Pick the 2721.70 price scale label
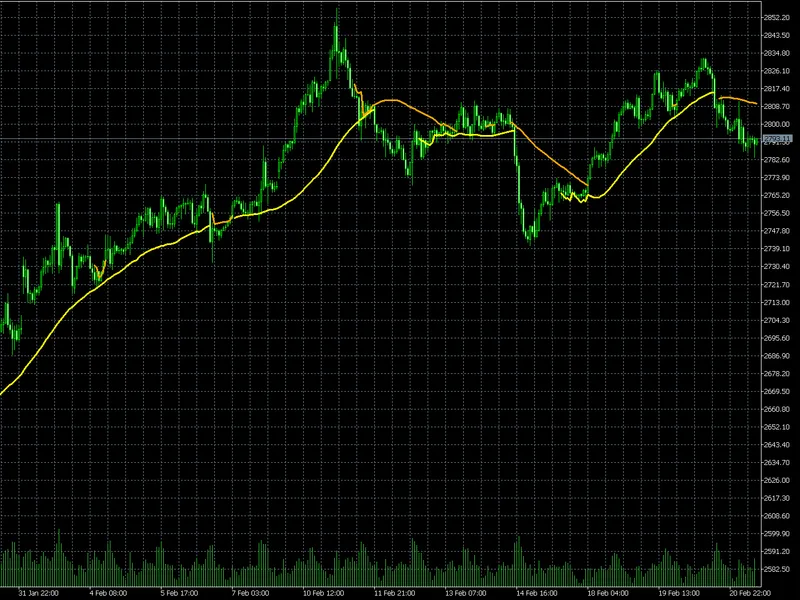Viewport: 800px width, 600px height. (x=777, y=285)
